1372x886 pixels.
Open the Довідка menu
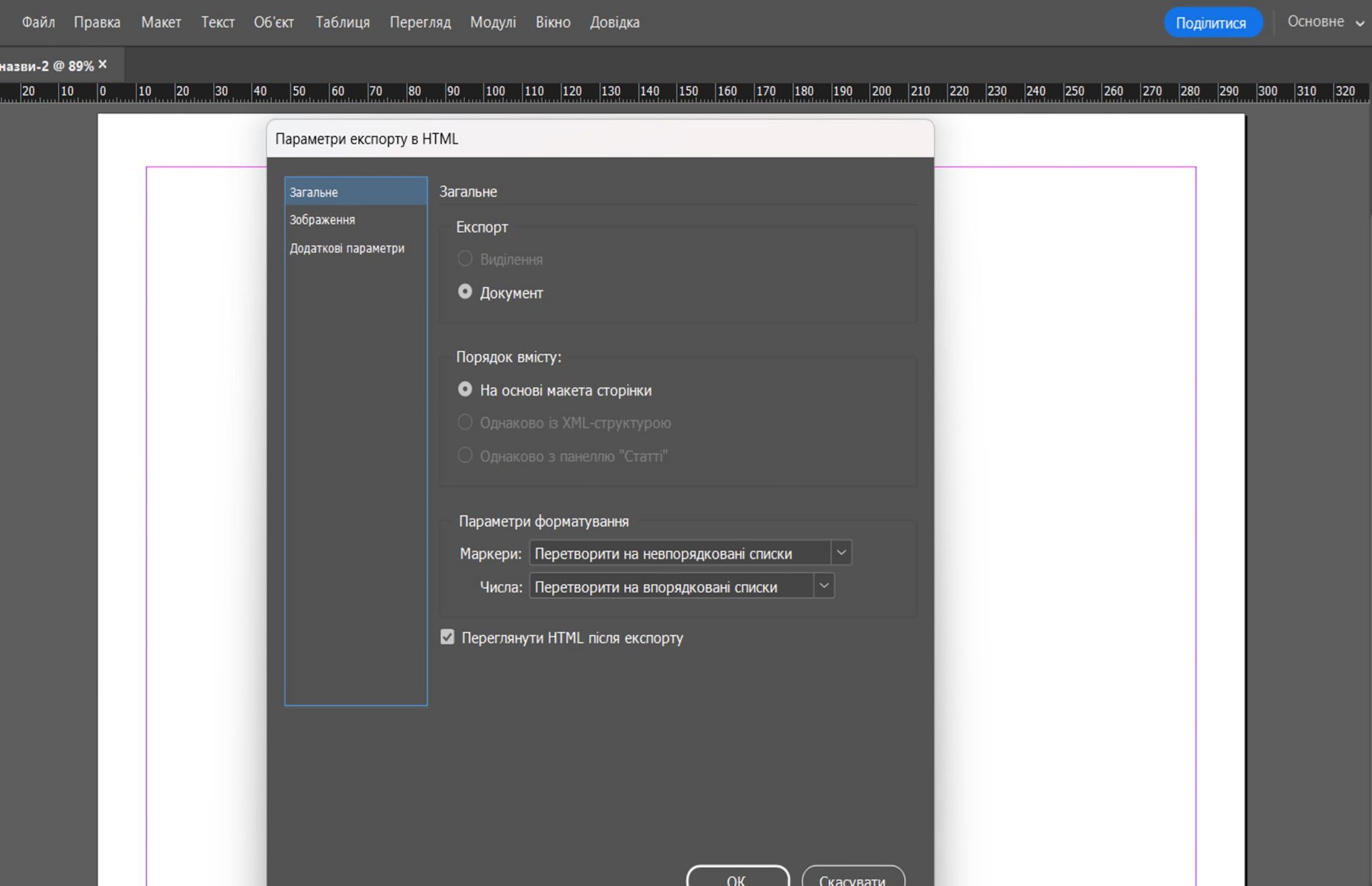tap(614, 22)
